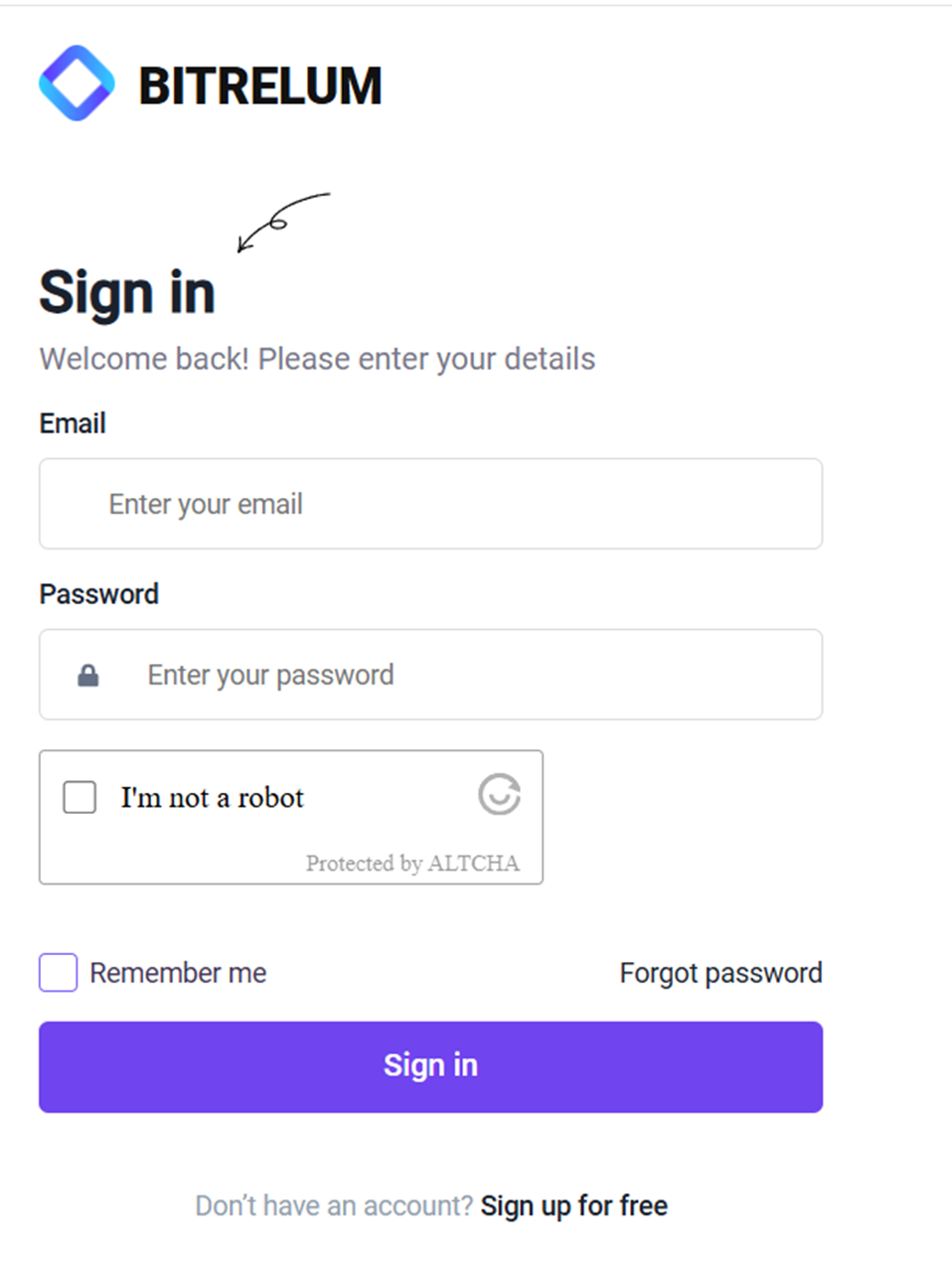
Task: Click the ALTCHA circular logo icon
Action: pos(499,795)
